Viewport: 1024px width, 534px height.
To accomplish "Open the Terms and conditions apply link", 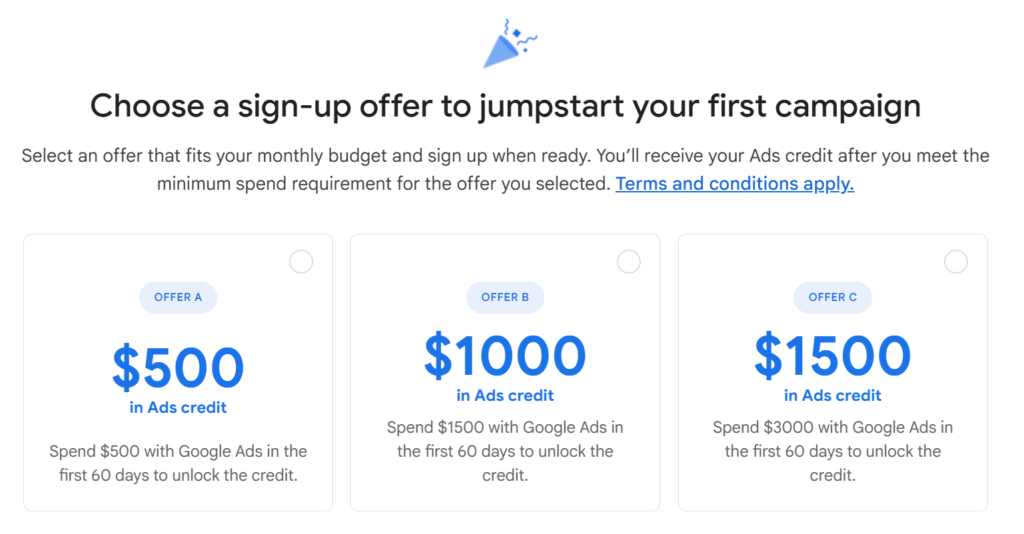I will 734,184.
